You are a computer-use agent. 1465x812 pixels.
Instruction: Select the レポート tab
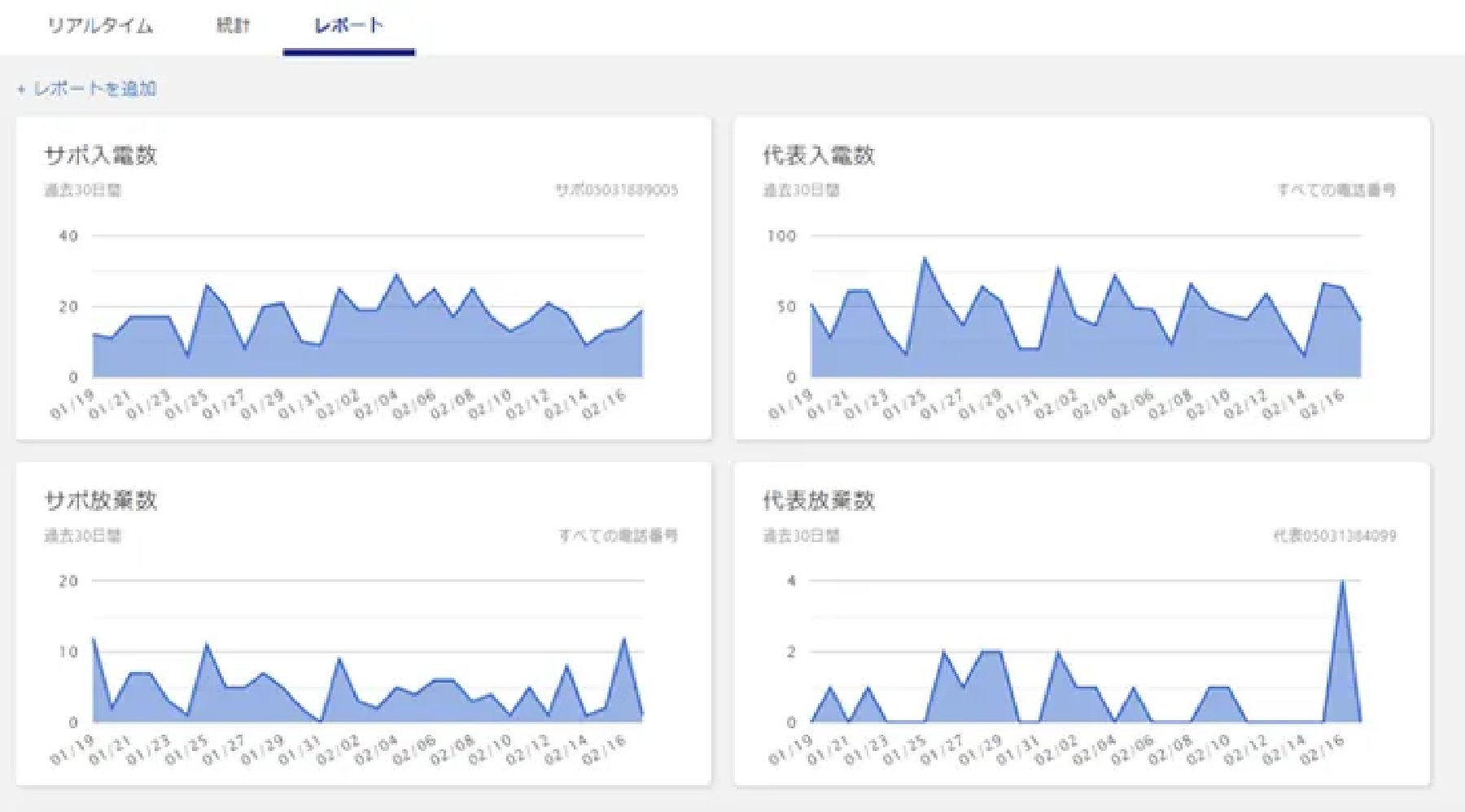(348, 26)
